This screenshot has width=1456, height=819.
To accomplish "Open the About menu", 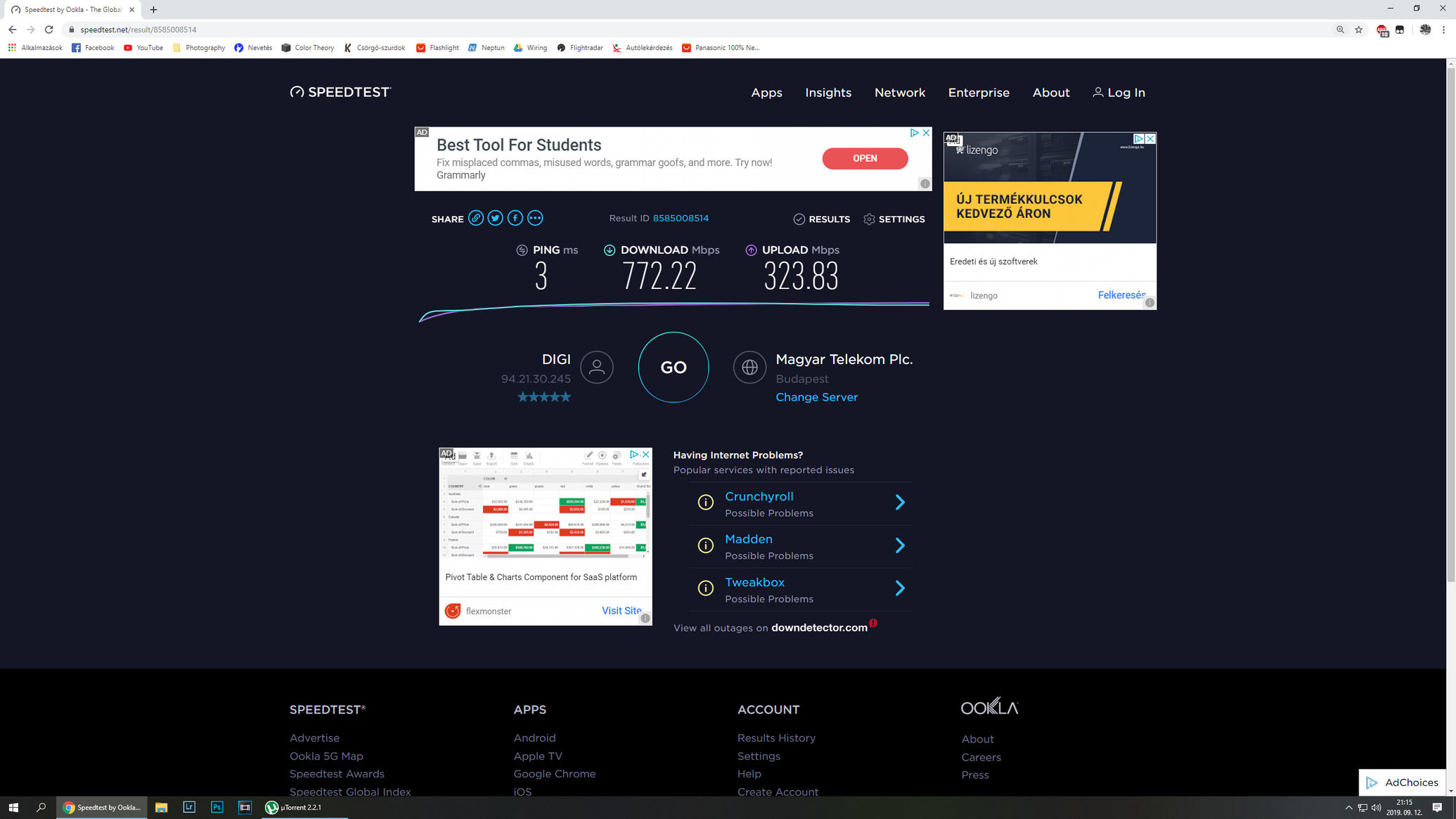I will 1051,92.
